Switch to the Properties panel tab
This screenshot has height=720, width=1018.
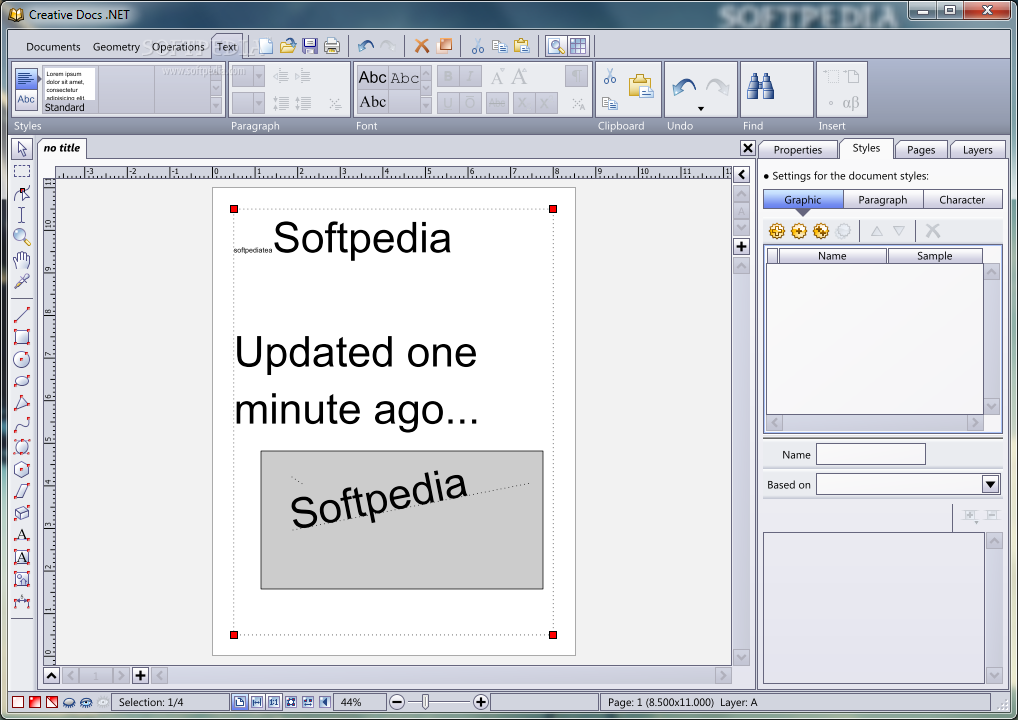(x=797, y=149)
